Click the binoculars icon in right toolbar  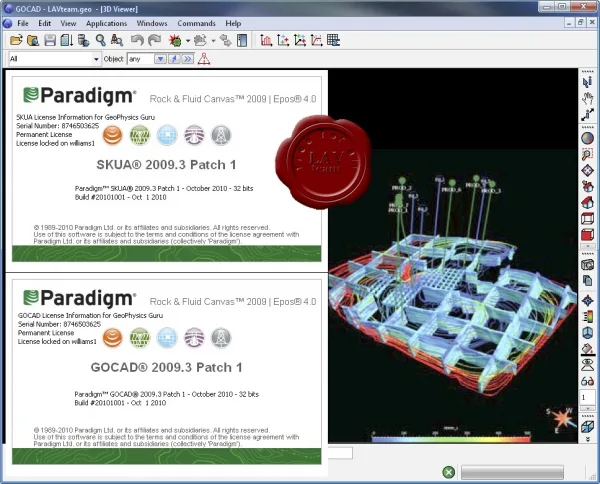pyautogui.click(x=587, y=381)
